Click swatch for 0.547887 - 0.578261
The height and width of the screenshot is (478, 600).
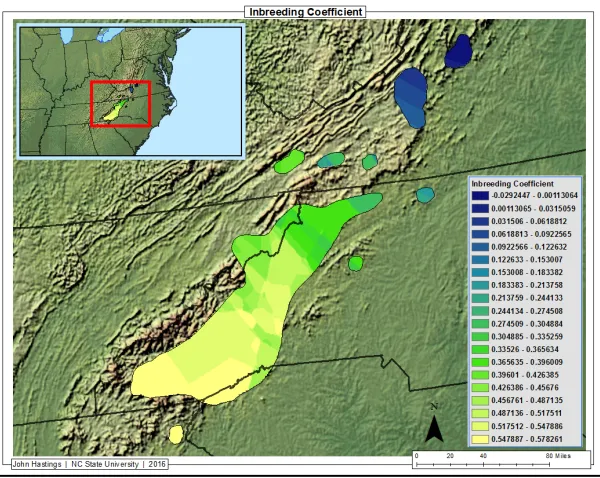[x=480, y=439]
